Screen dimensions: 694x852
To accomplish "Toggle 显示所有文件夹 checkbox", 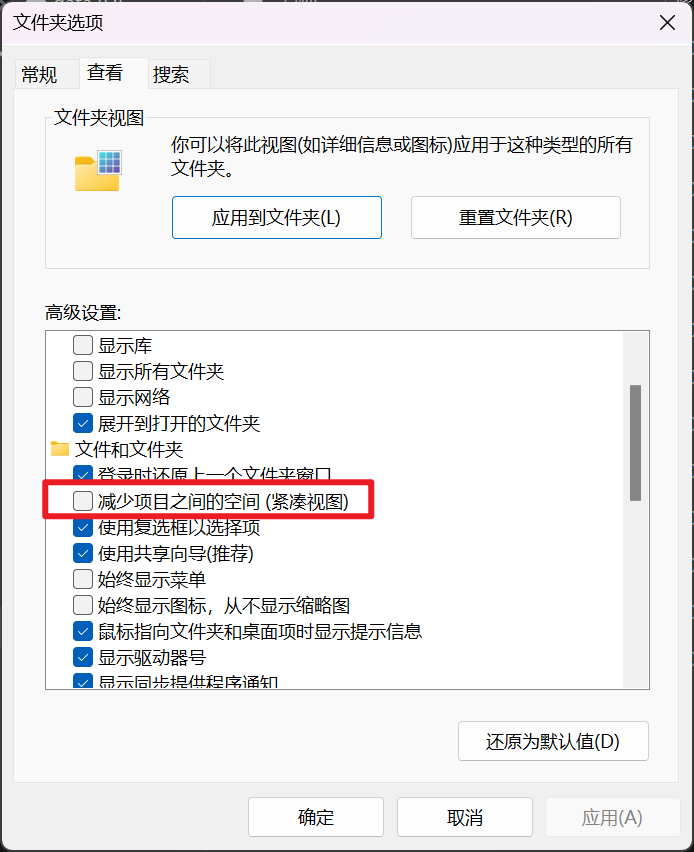I will tap(83, 371).
